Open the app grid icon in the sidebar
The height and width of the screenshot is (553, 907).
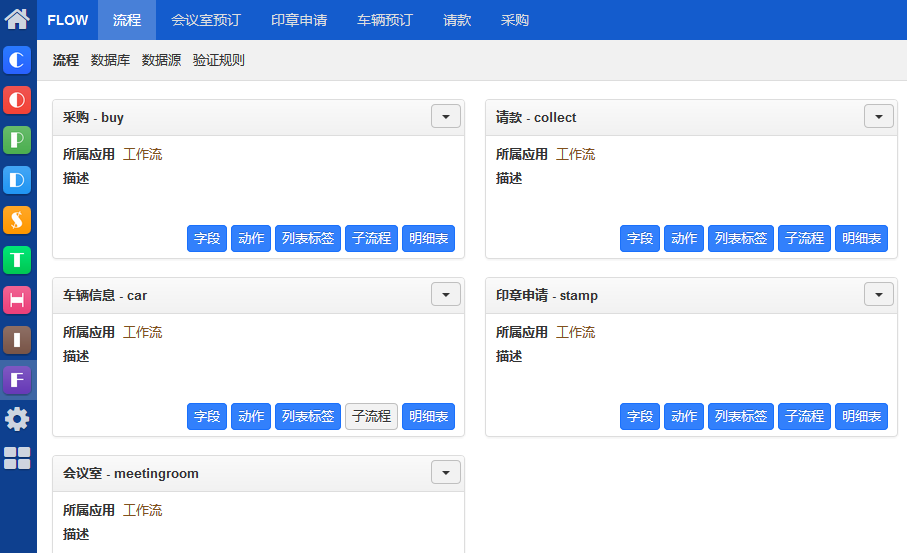click(x=17, y=458)
